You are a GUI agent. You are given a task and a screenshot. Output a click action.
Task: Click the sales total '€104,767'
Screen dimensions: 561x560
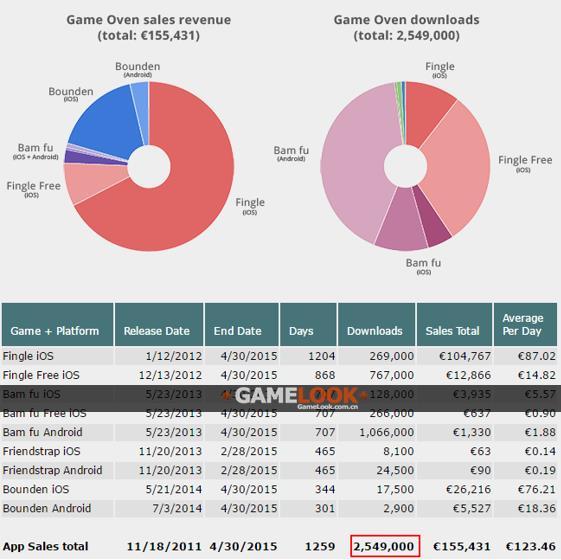tap(465, 356)
